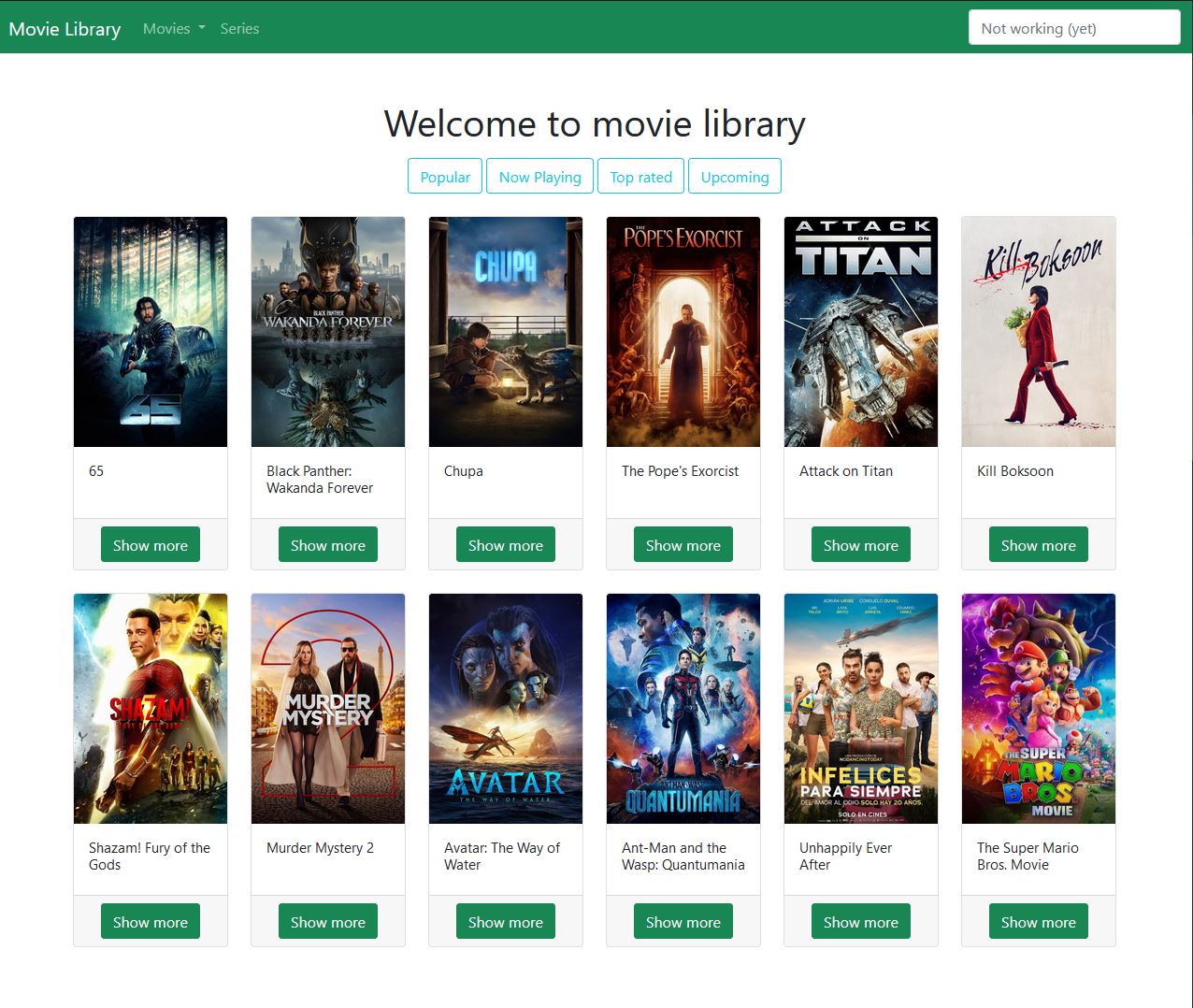Click 'Ant-Man and the Wasp: Quantumania' title

click(683, 857)
